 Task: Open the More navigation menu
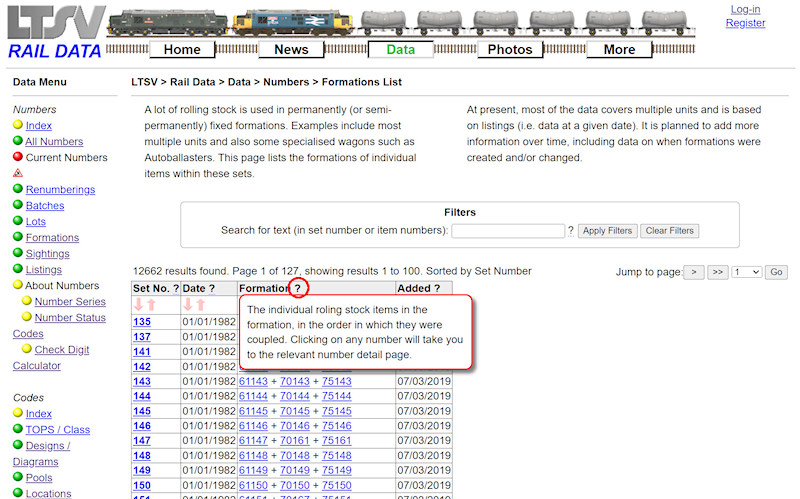point(619,49)
